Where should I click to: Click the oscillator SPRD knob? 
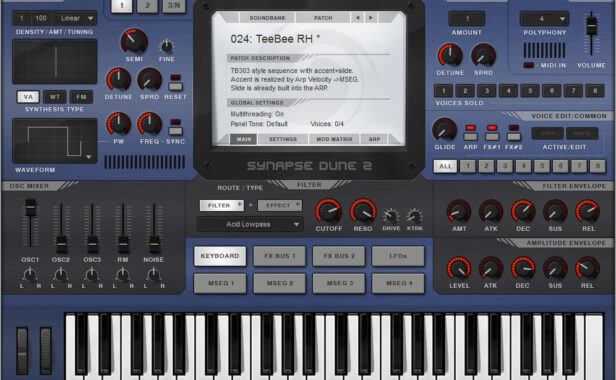(x=149, y=79)
